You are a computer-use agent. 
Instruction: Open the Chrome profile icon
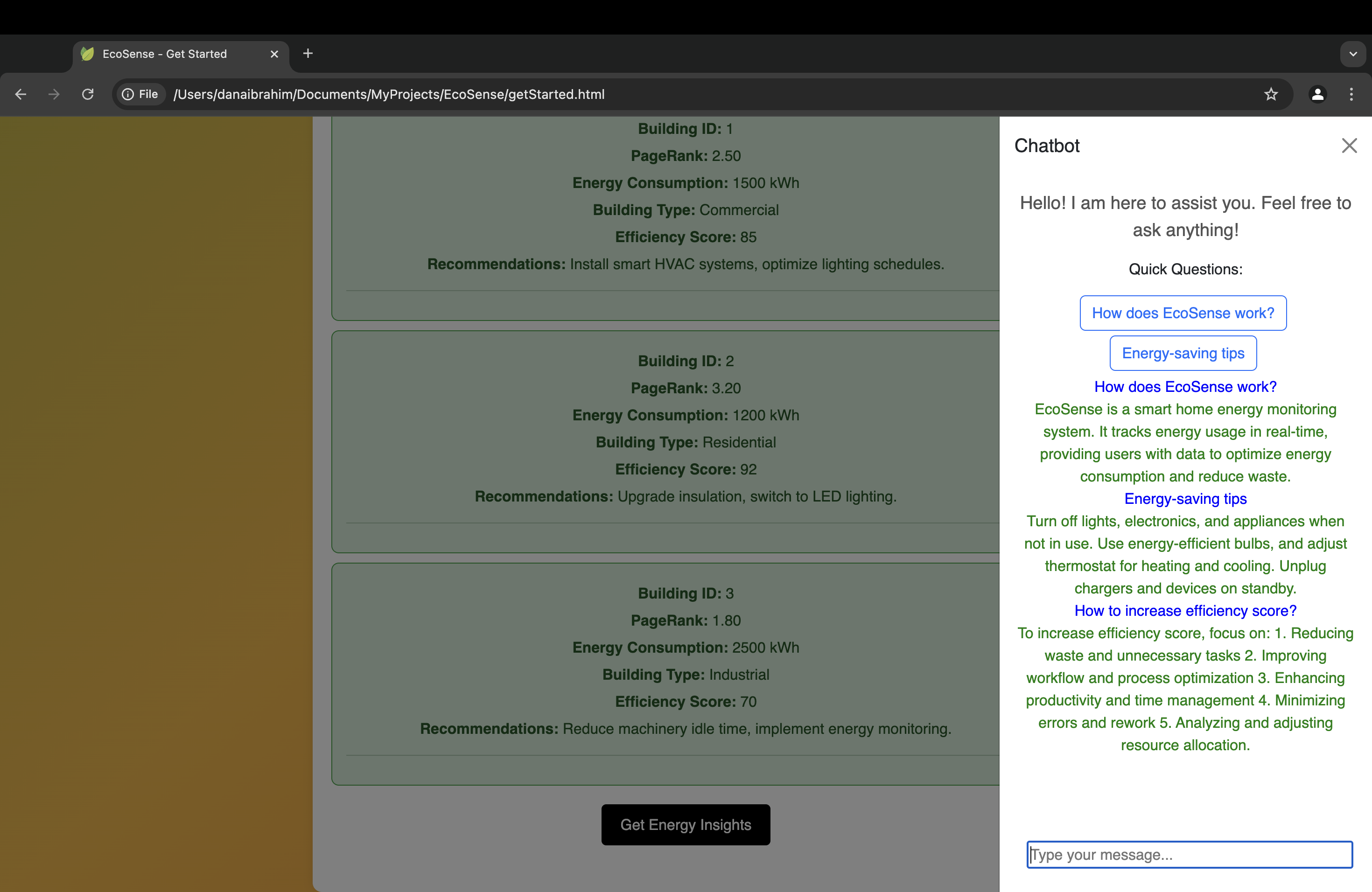1317,94
